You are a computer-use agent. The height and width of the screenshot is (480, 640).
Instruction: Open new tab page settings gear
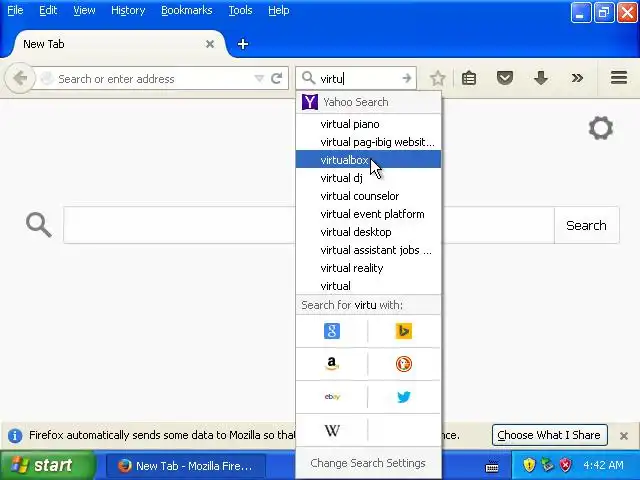click(x=601, y=128)
